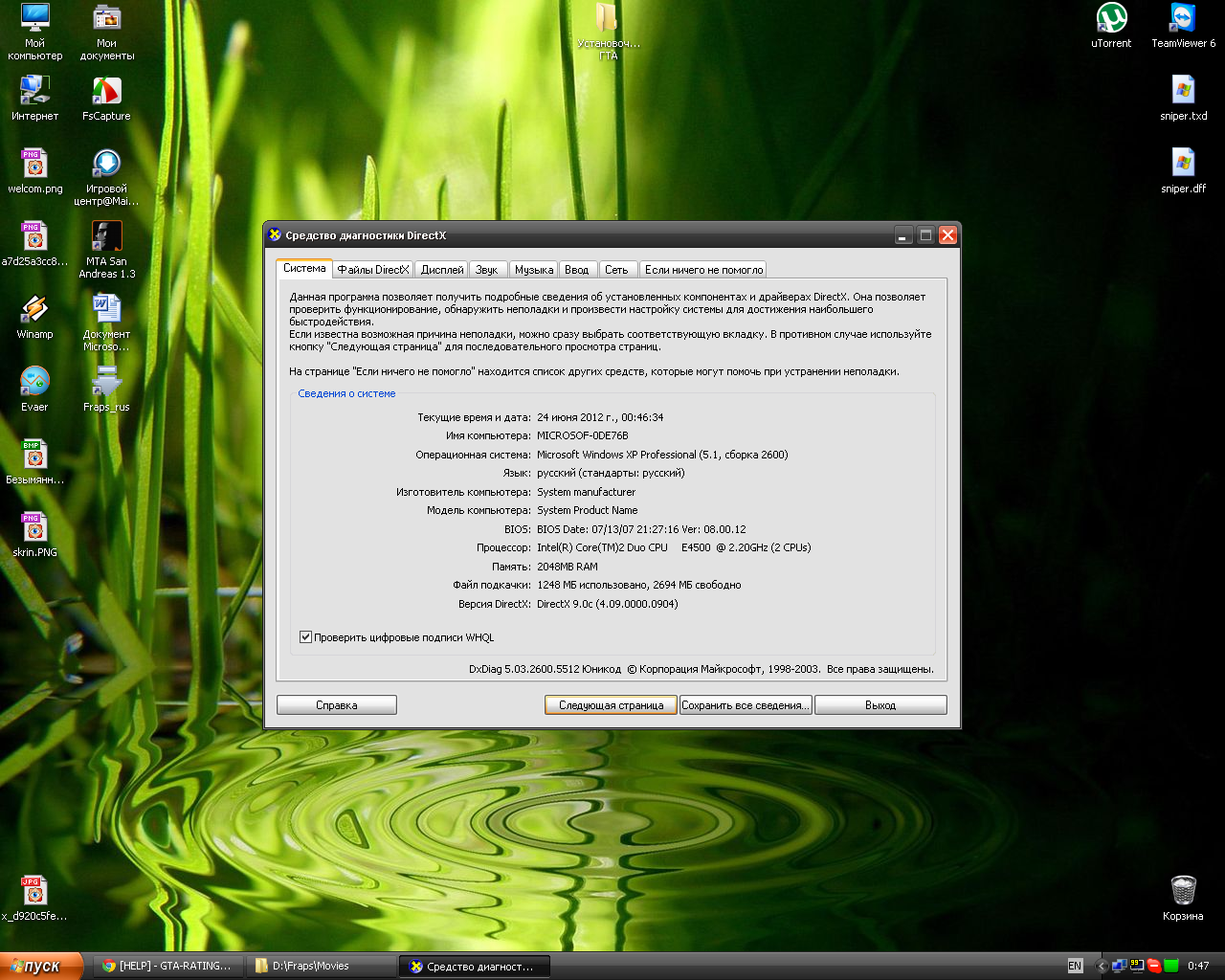Select the a7d25a3cc8 PNG file icon
This screenshot has height=980, width=1225.
pyautogui.click(x=34, y=244)
